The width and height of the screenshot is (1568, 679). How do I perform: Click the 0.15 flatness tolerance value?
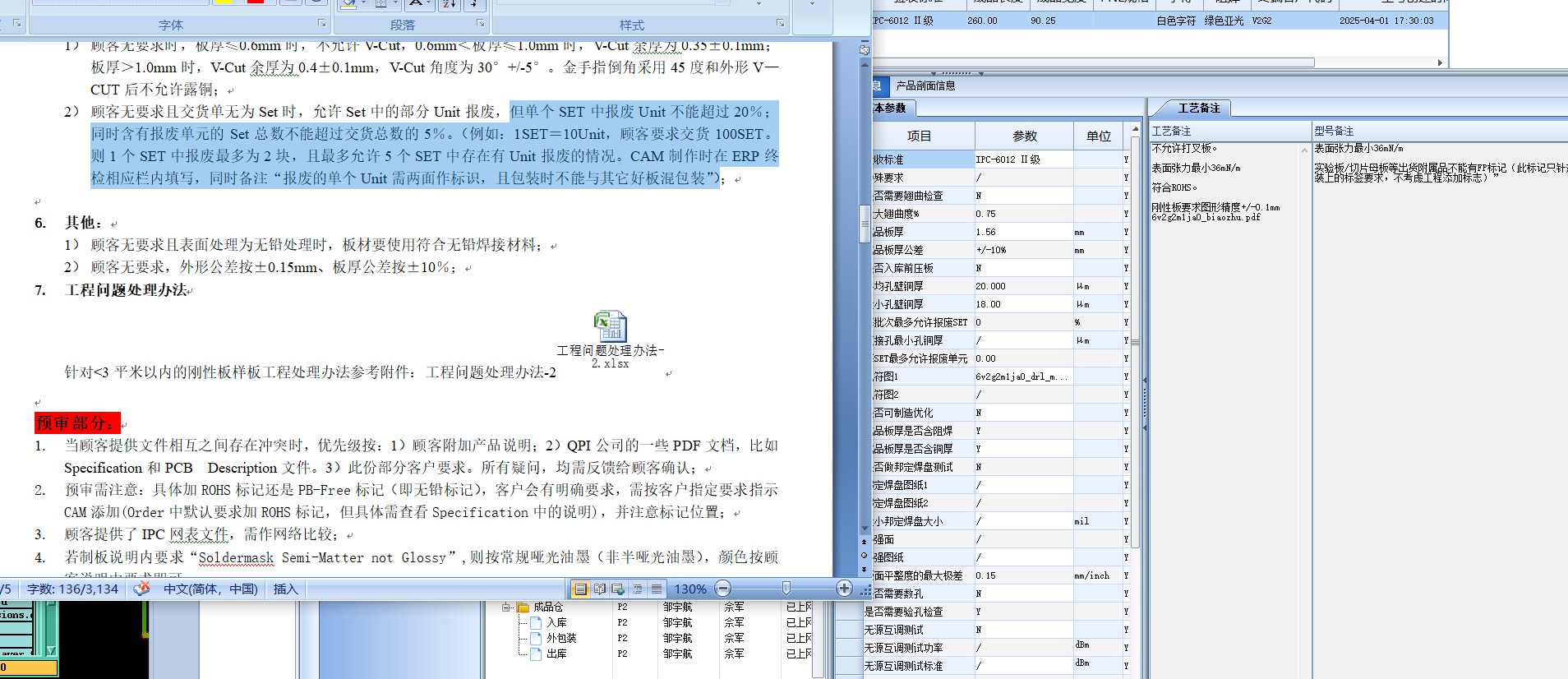point(1024,575)
